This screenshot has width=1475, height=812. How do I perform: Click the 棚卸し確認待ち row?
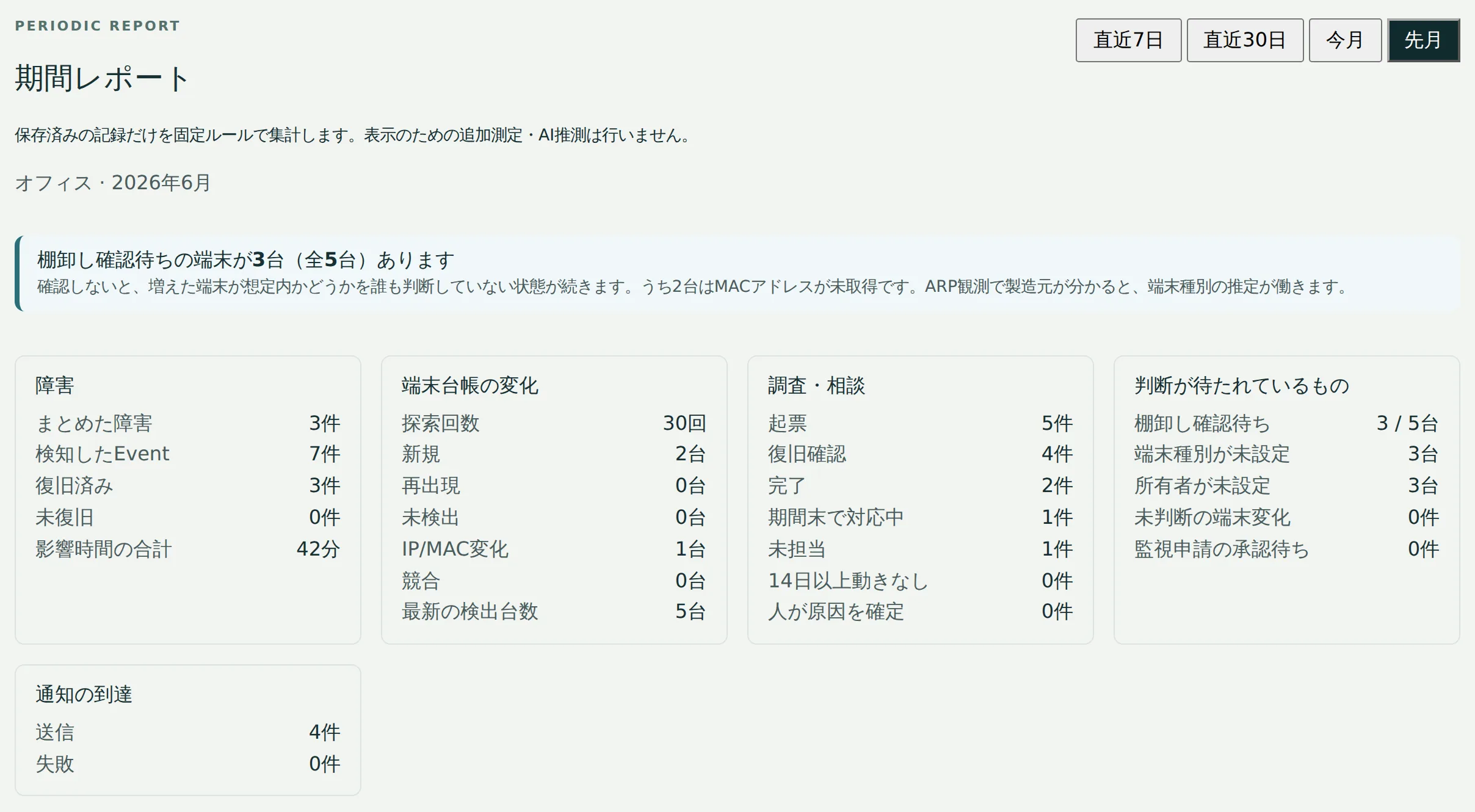pyautogui.click(x=1287, y=423)
